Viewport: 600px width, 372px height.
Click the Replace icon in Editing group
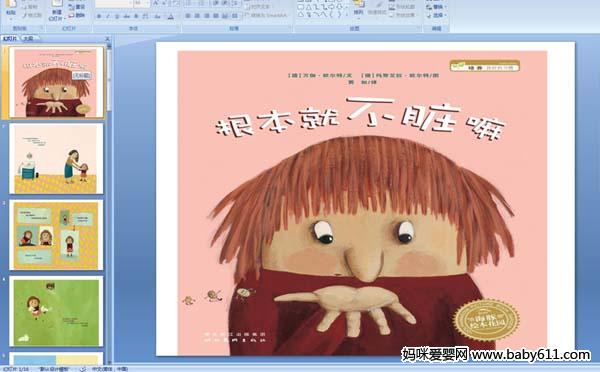[x=435, y=7]
